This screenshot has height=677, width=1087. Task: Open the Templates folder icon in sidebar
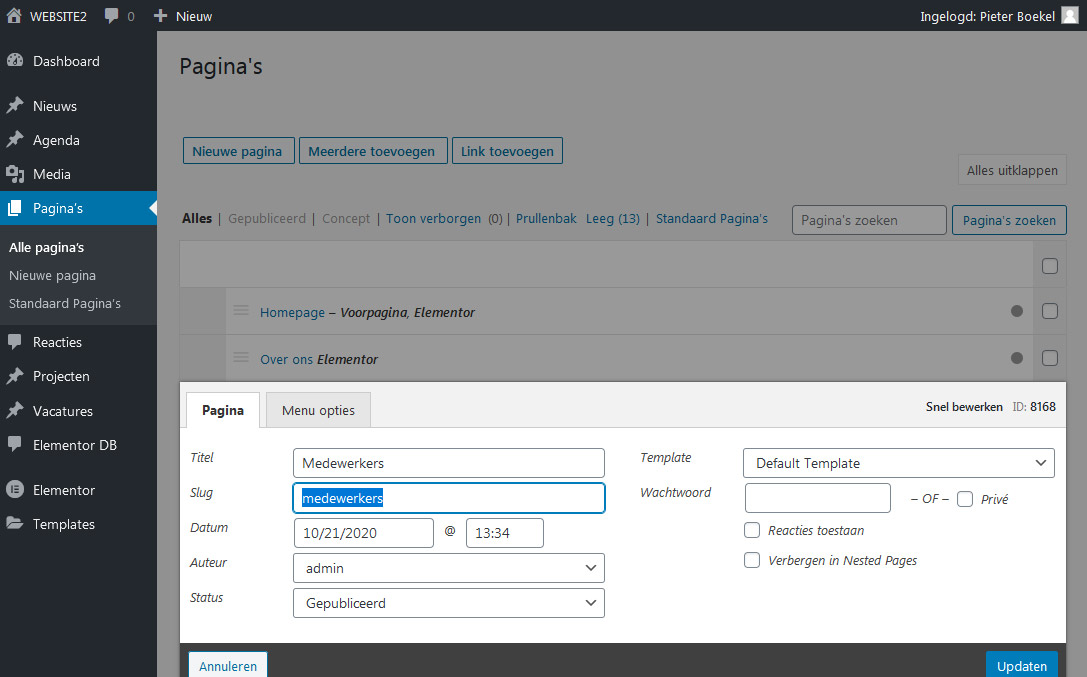point(15,524)
